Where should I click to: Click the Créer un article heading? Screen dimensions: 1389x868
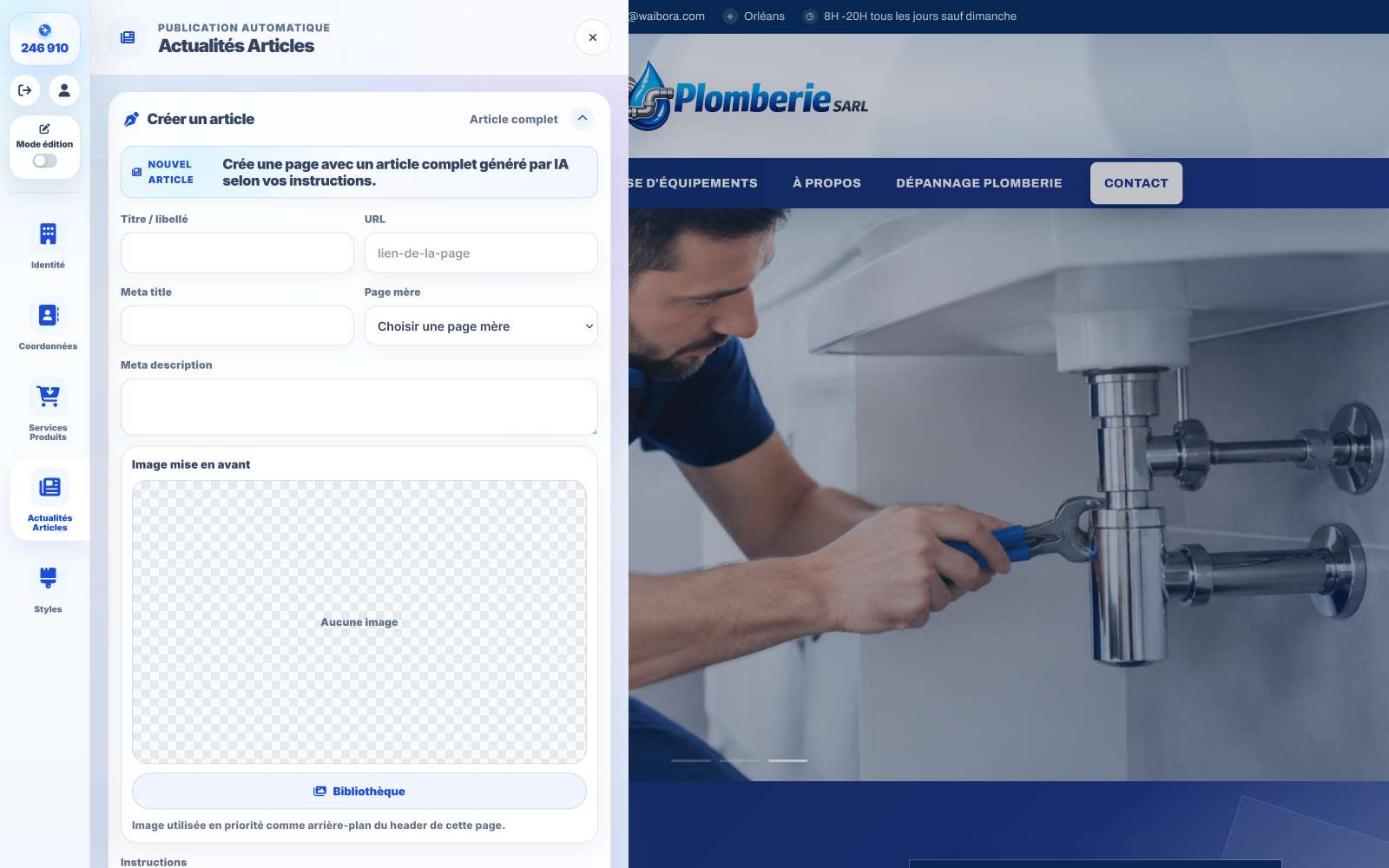[x=201, y=119]
